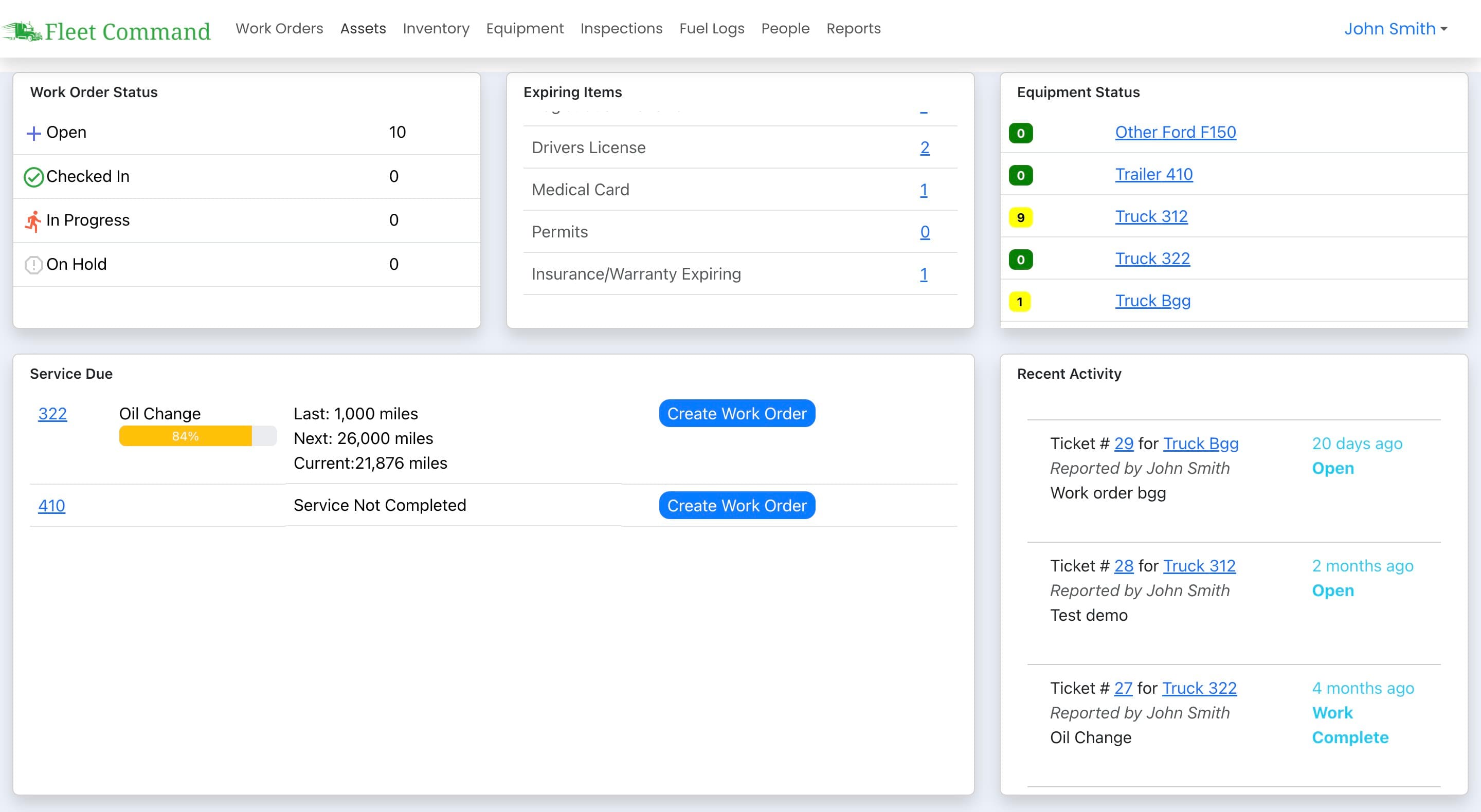The height and width of the screenshot is (812, 1481).
Task: Open Truck Bgg link on ticket 29
Action: coord(1200,444)
